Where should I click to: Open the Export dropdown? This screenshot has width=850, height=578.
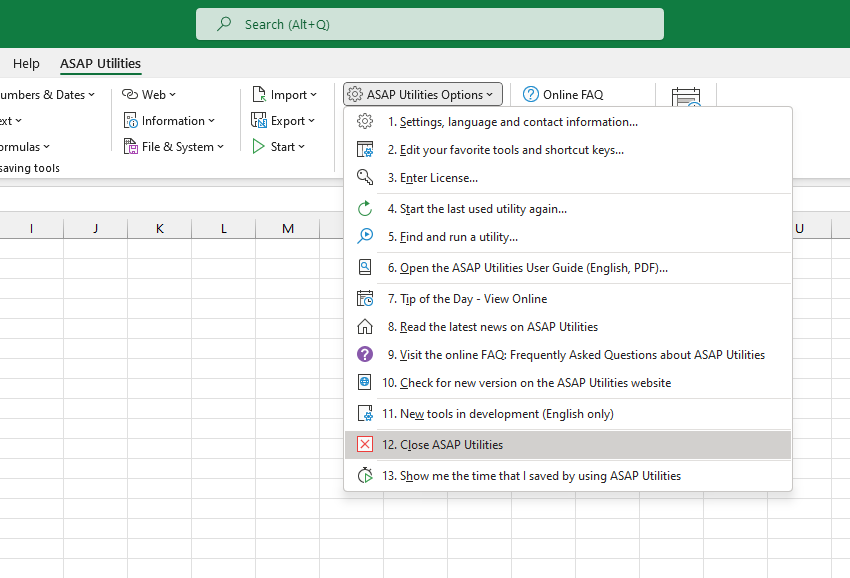tap(311, 120)
